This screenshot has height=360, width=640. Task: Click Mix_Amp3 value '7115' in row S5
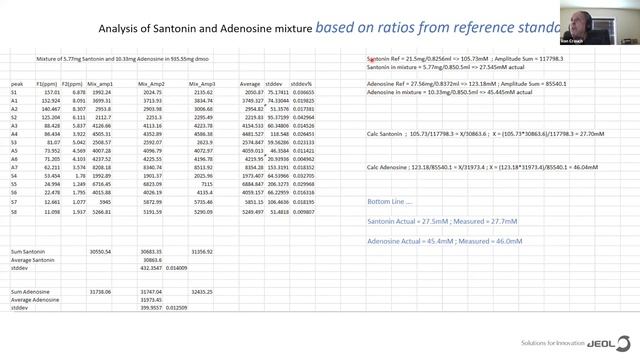[x=207, y=184]
